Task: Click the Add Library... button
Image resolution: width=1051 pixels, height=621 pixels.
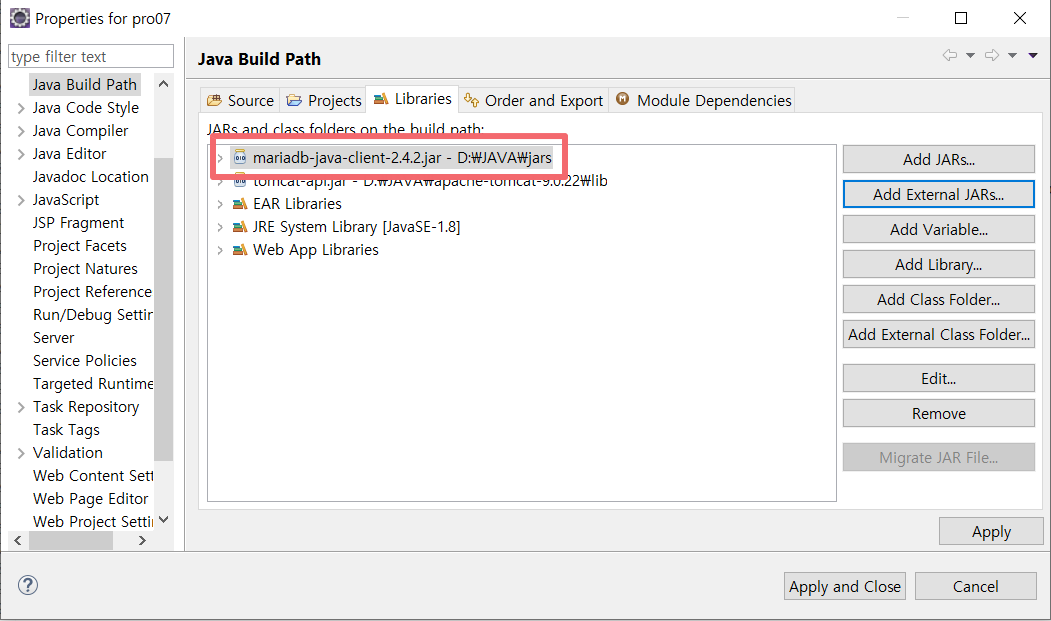Action: point(938,264)
